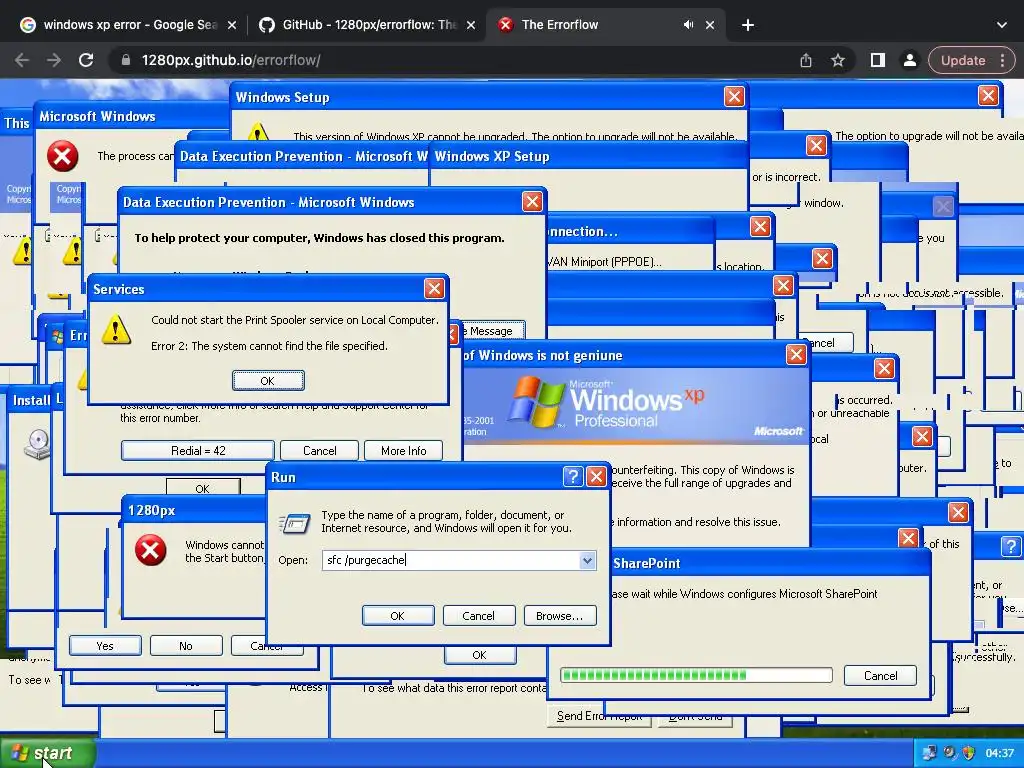
Task: Reload the Errorflow page
Action: click(86, 60)
